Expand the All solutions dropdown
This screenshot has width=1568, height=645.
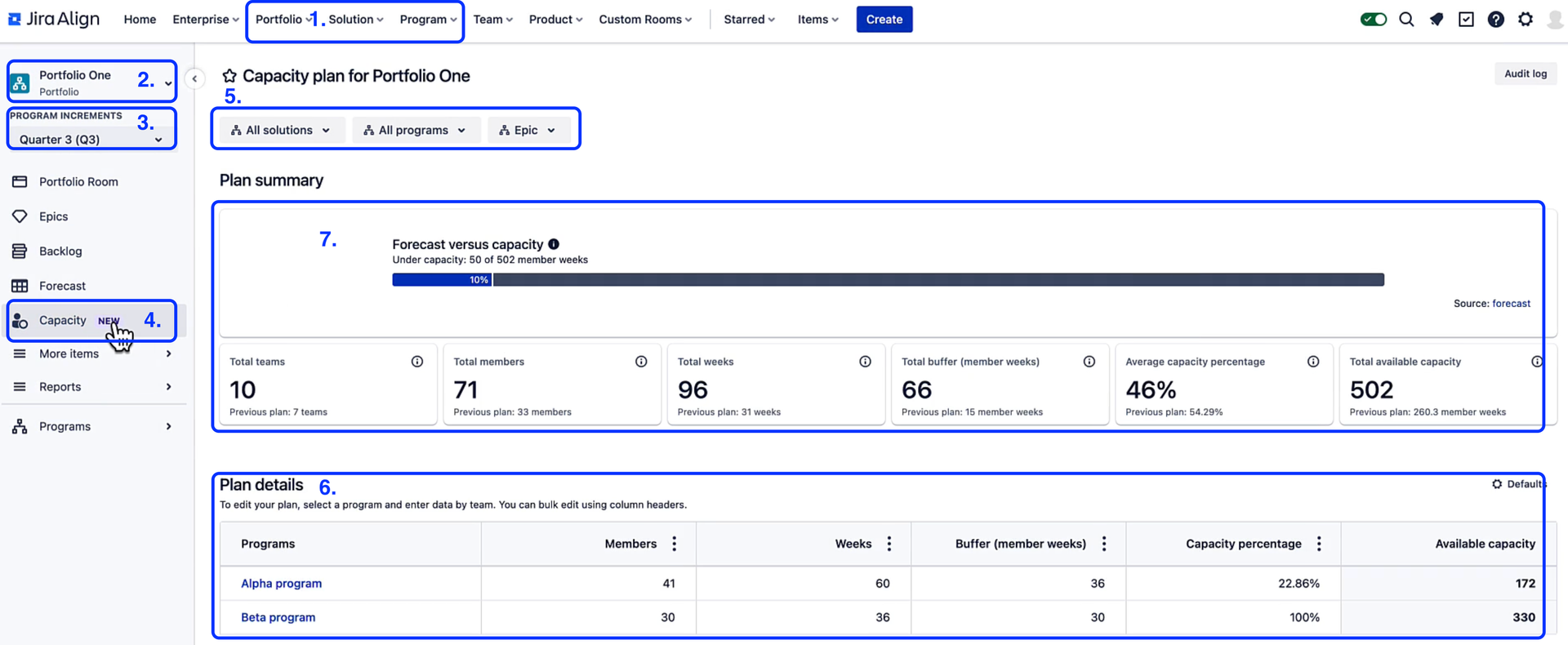point(281,130)
